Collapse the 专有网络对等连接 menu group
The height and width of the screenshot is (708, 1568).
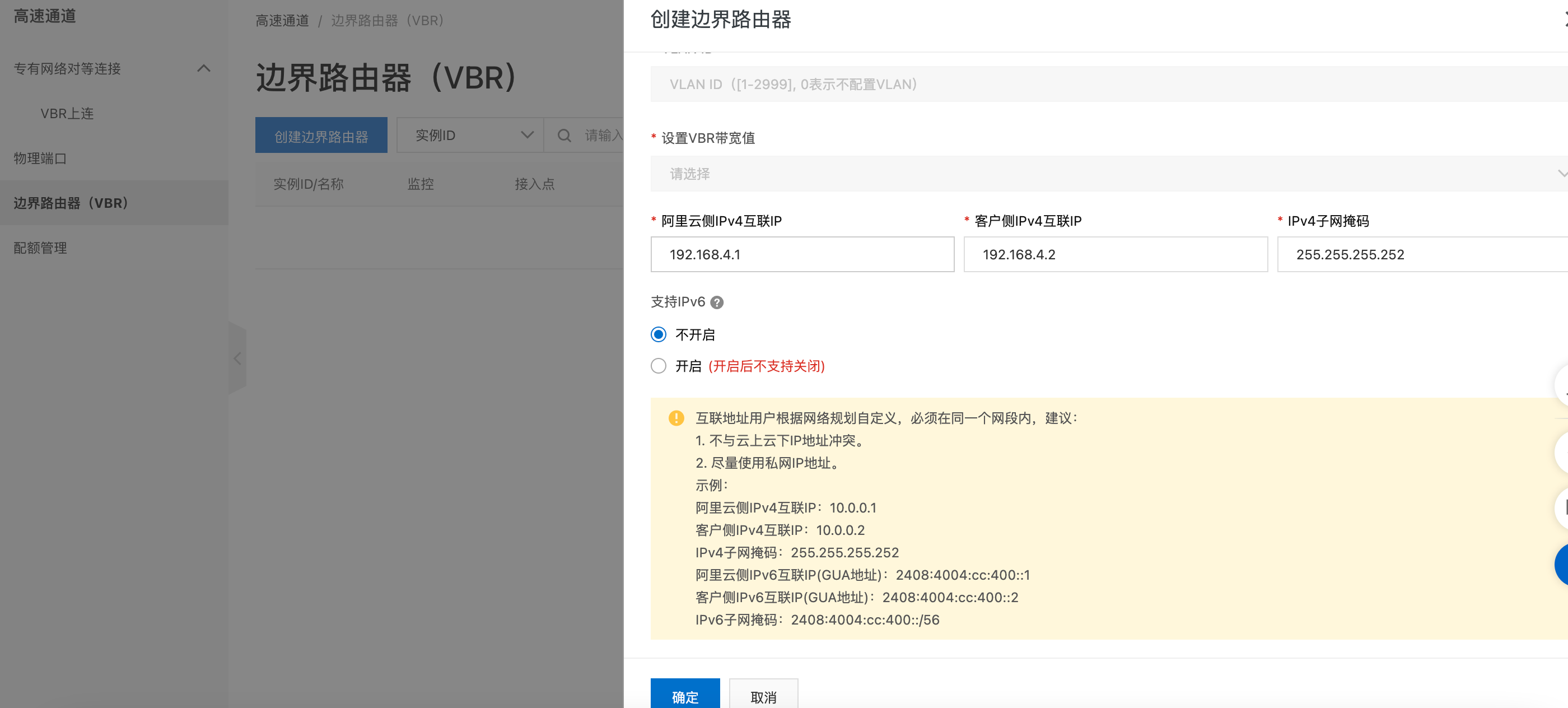204,68
